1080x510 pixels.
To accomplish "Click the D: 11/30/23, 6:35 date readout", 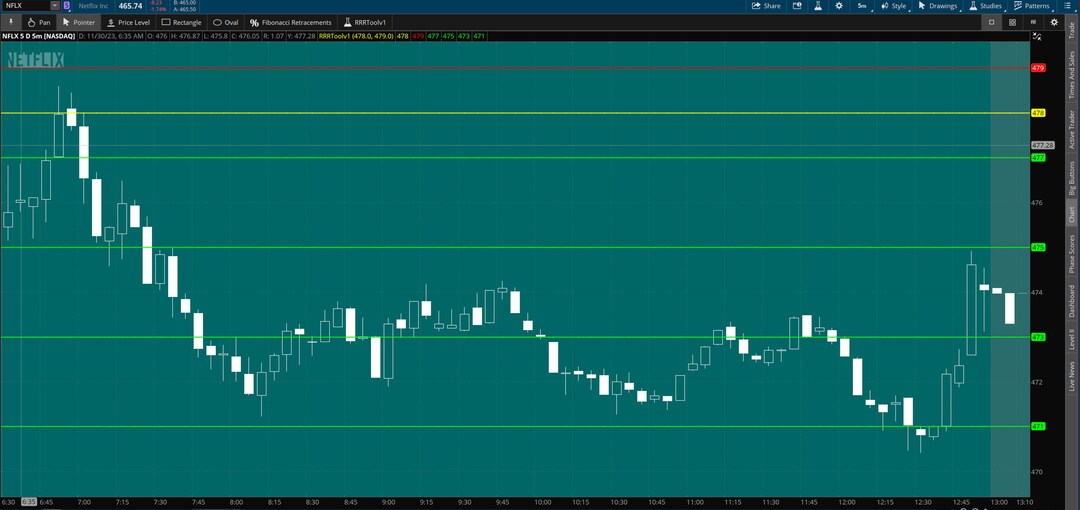I will 113,36.
